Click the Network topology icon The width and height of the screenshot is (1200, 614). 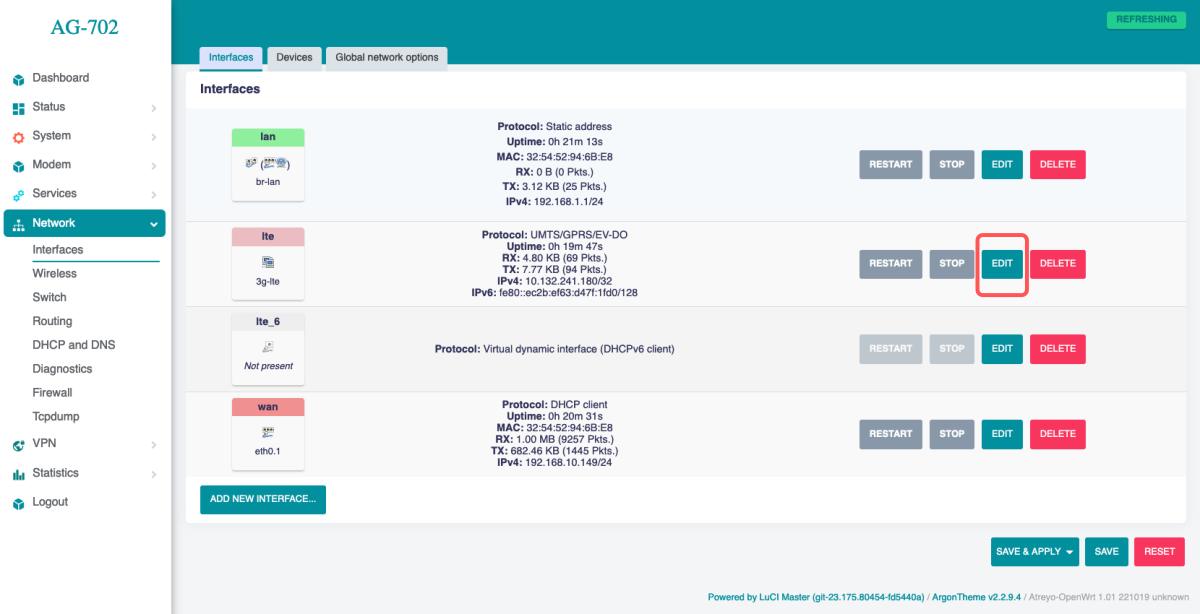pos(18,224)
